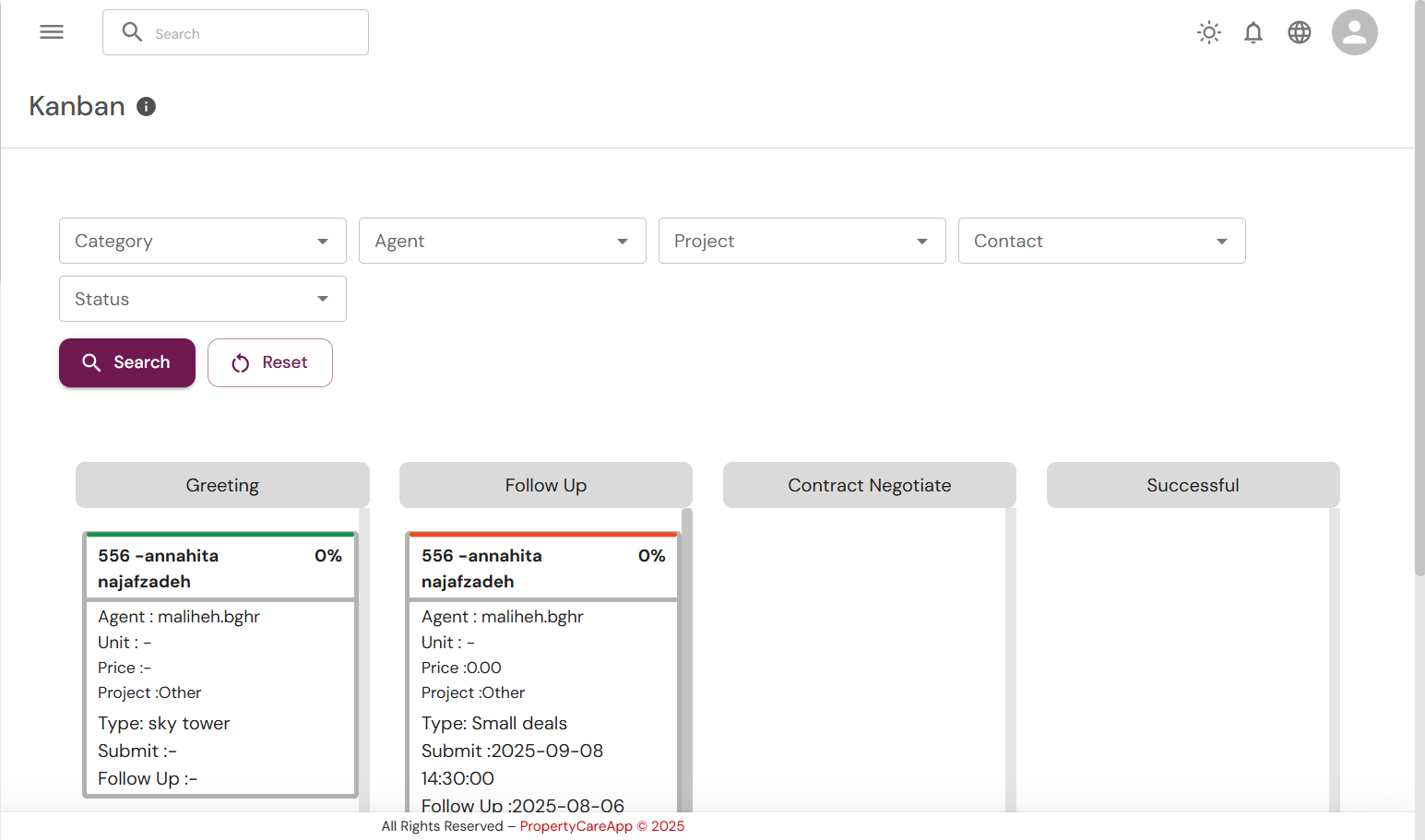Open the user profile avatar

1354,33
